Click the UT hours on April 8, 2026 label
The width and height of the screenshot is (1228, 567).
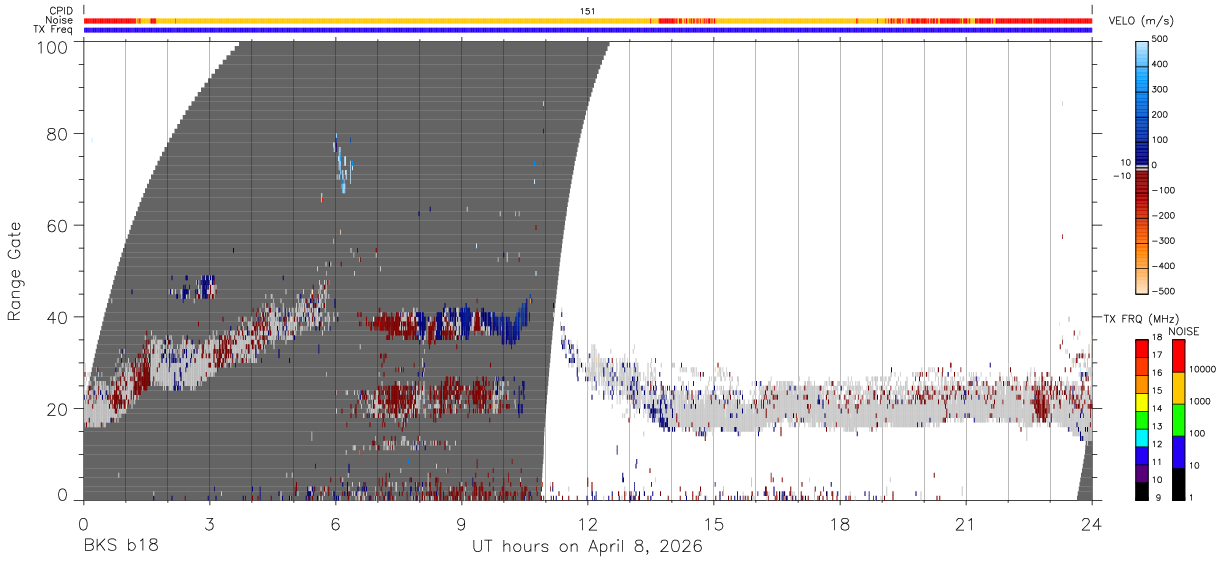(x=587, y=547)
